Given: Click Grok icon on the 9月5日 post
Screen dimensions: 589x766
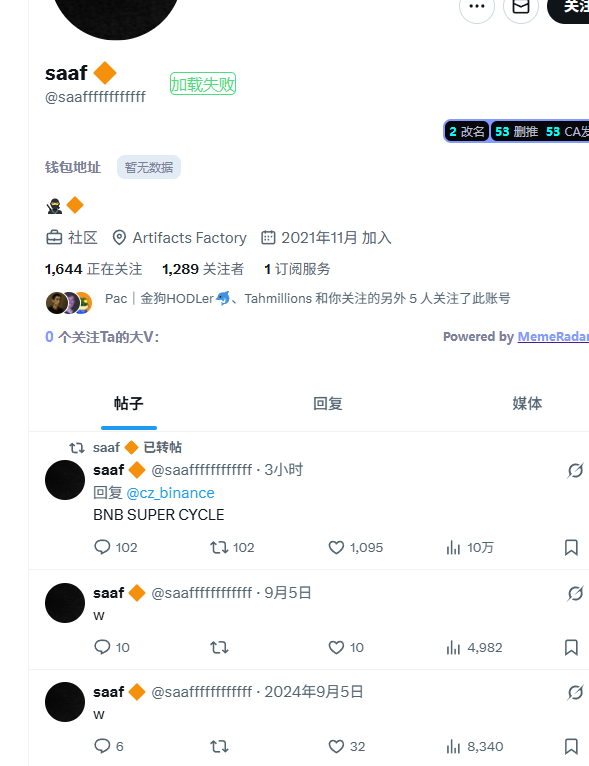Looking at the screenshot, I should (575, 593).
